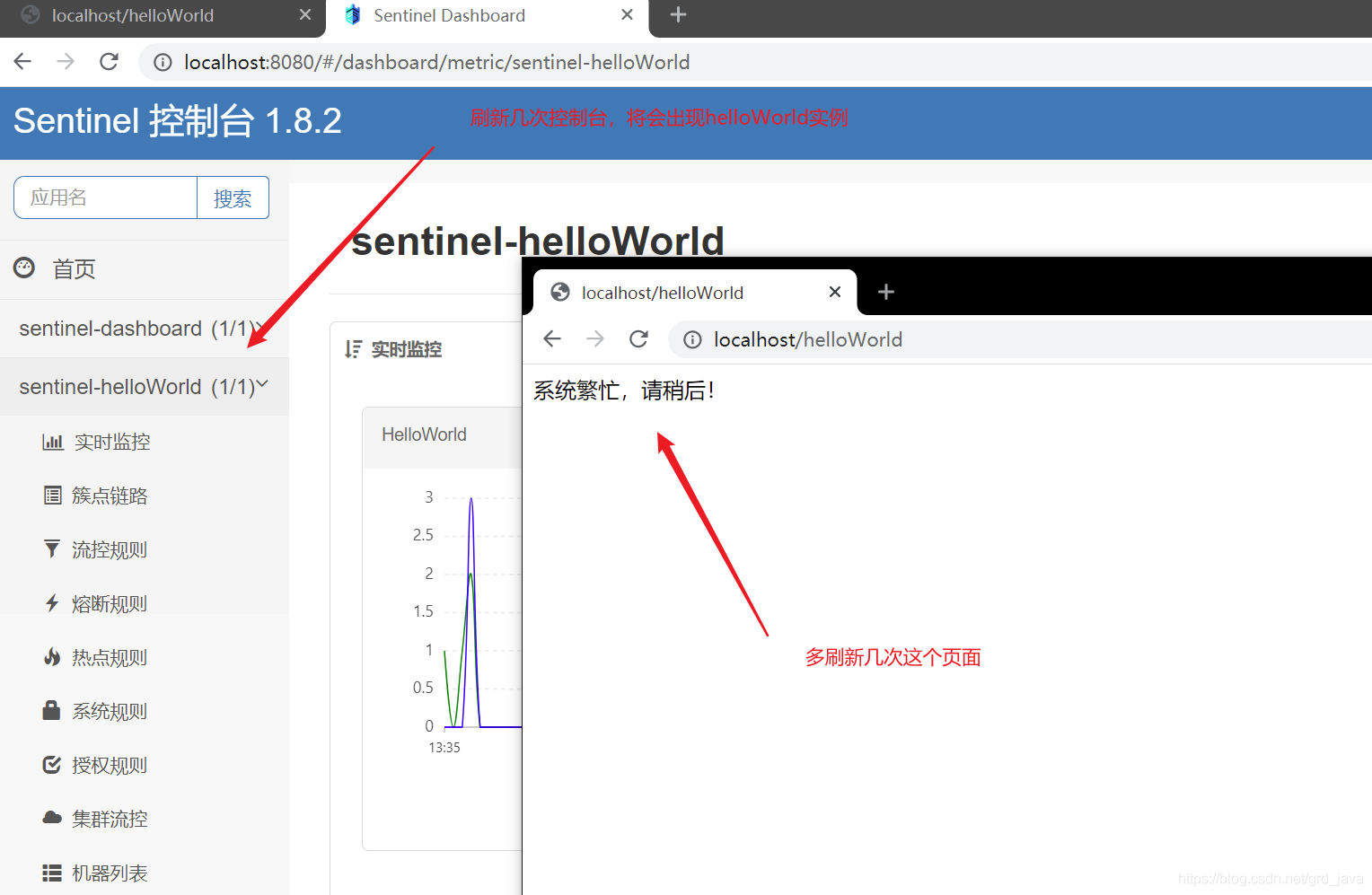Close the Sentinel Dashboard tab
1372x895 pixels.
(627, 14)
